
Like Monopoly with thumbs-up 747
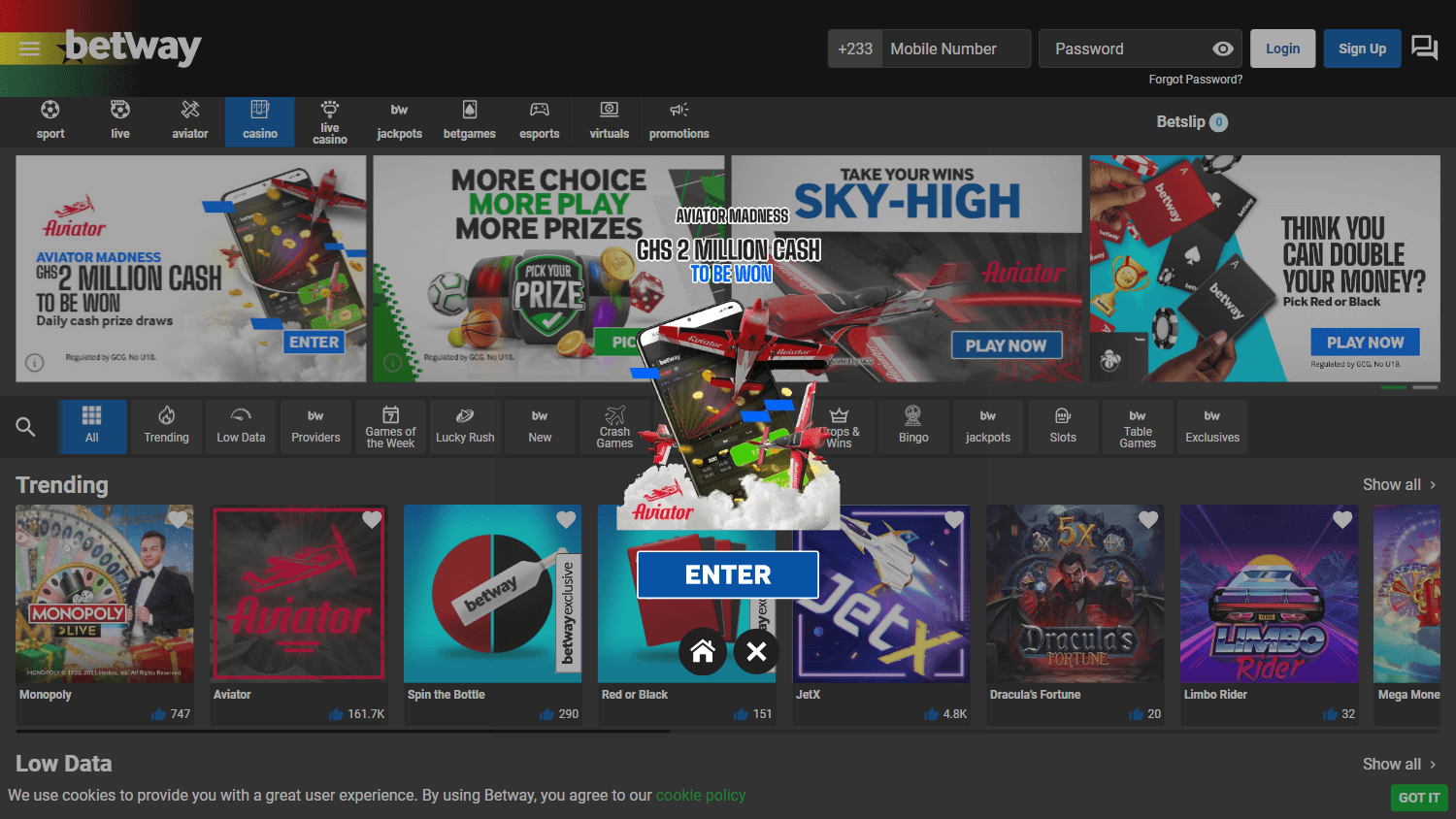159,714
